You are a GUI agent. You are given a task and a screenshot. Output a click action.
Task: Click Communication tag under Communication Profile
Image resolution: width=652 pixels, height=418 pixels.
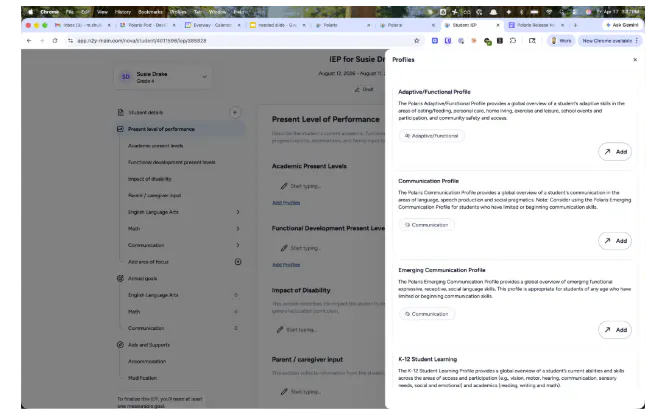(x=429, y=226)
